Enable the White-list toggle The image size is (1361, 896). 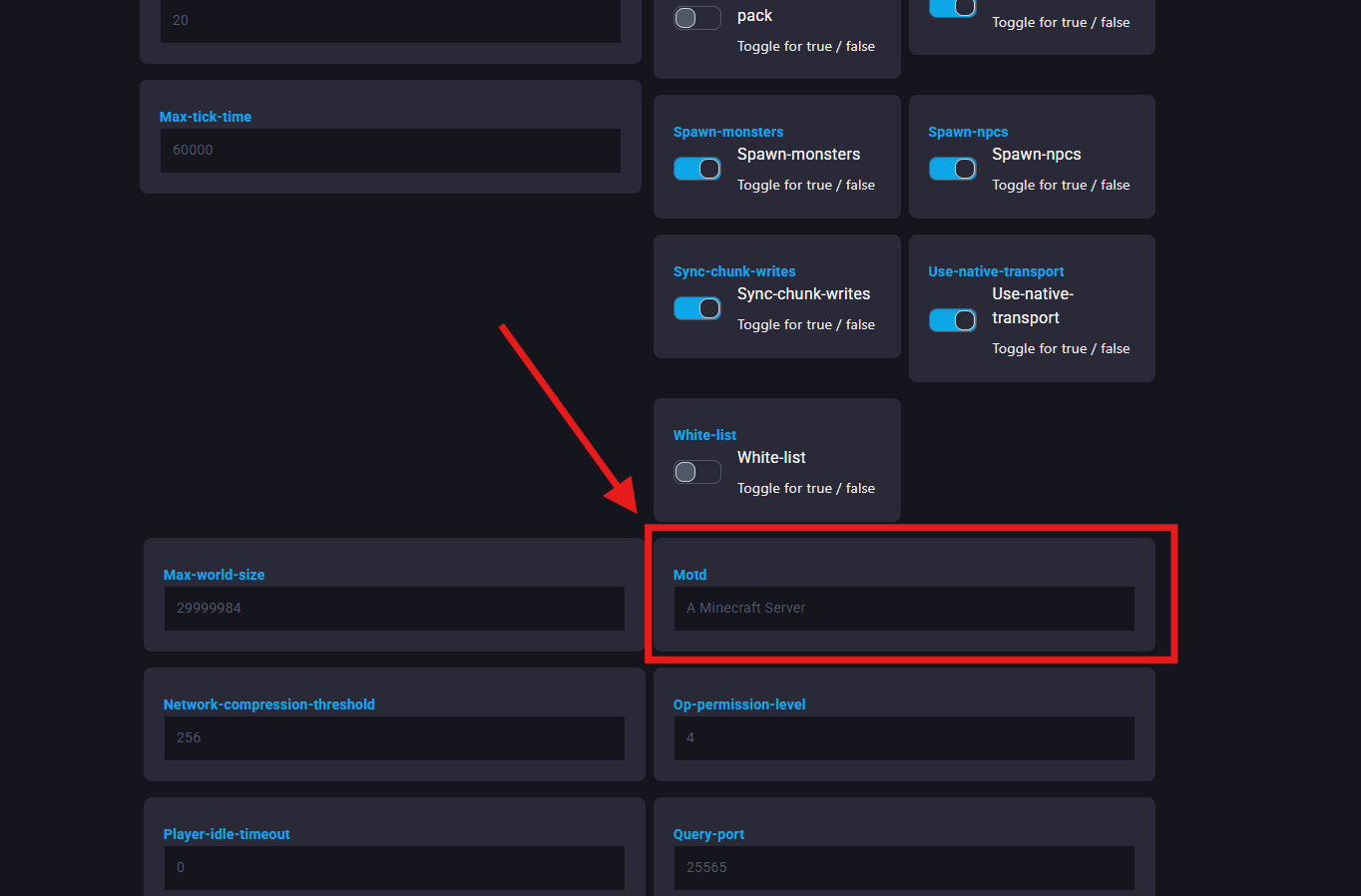[x=696, y=472]
